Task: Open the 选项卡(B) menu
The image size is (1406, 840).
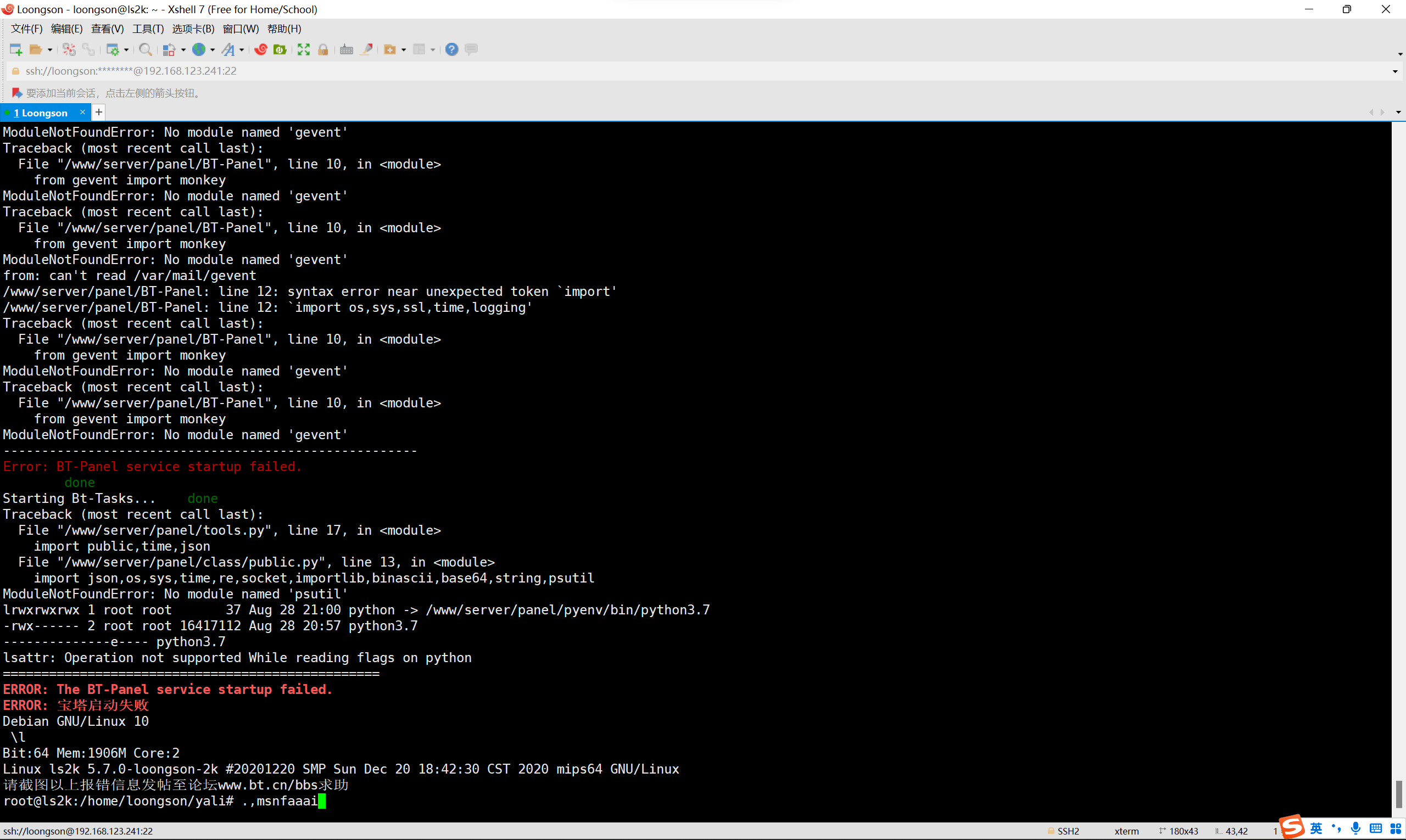Action: (193, 29)
